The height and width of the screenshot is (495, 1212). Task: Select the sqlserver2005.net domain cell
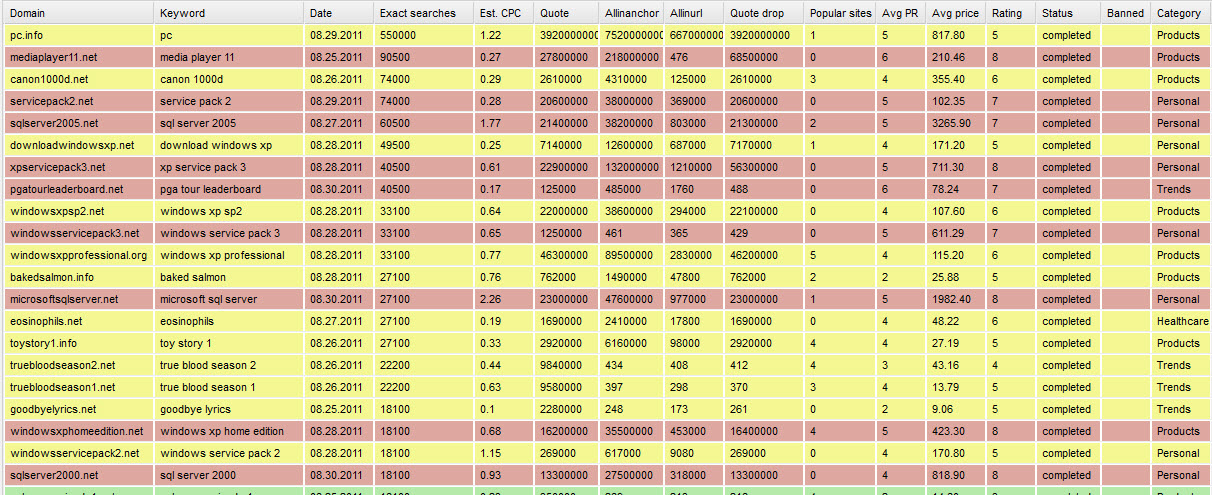[78, 123]
